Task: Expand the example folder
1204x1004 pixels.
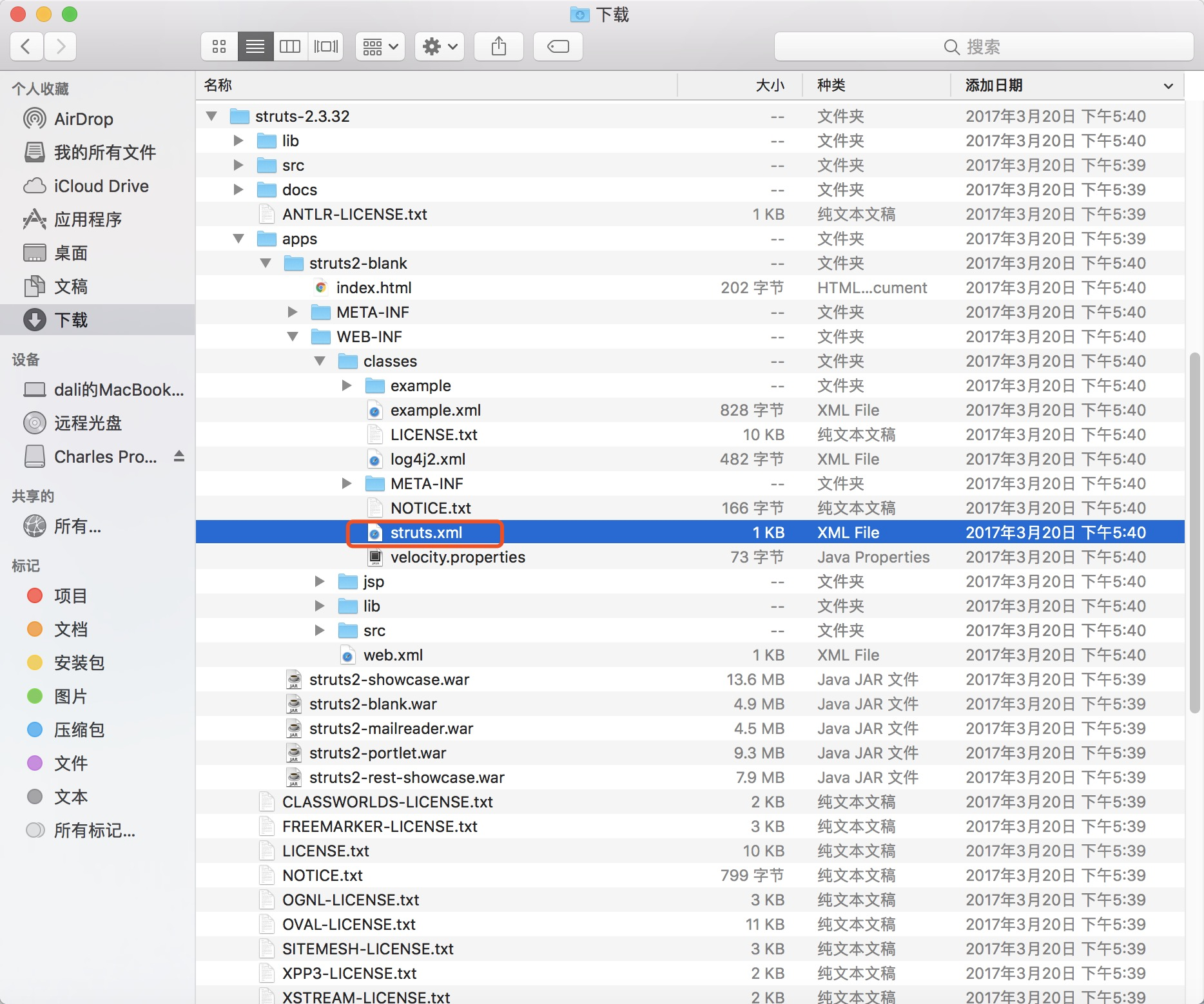Action: [x=347, y=386]
